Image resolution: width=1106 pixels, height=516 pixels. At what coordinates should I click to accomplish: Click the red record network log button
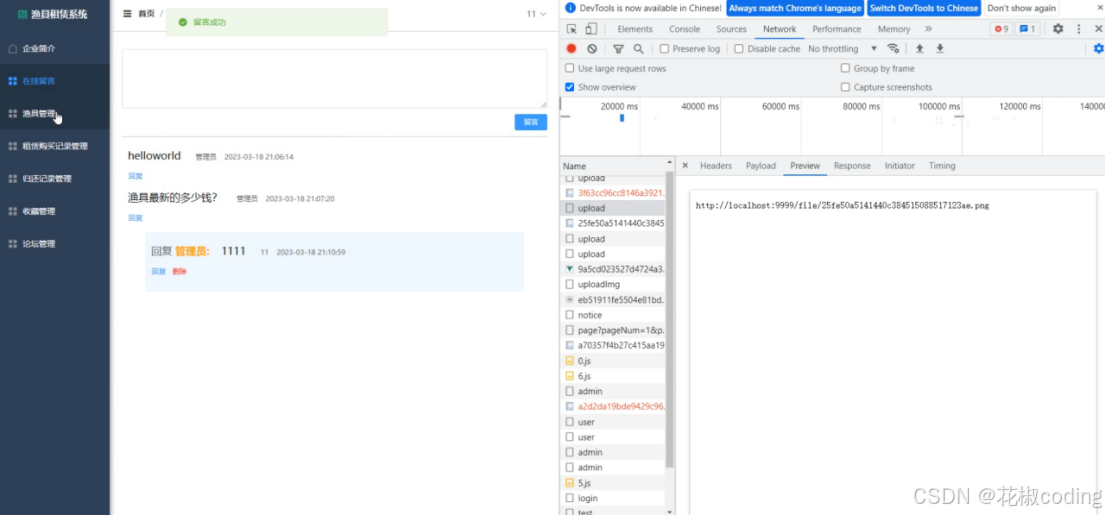click(571, 49)
